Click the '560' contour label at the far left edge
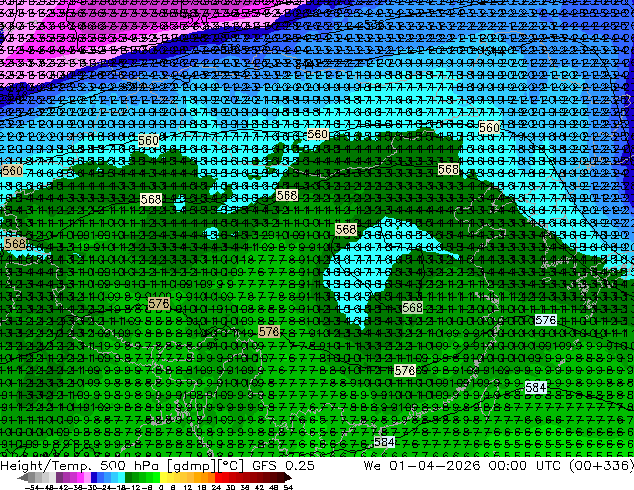634x490 pixels. tap(12, 171)
